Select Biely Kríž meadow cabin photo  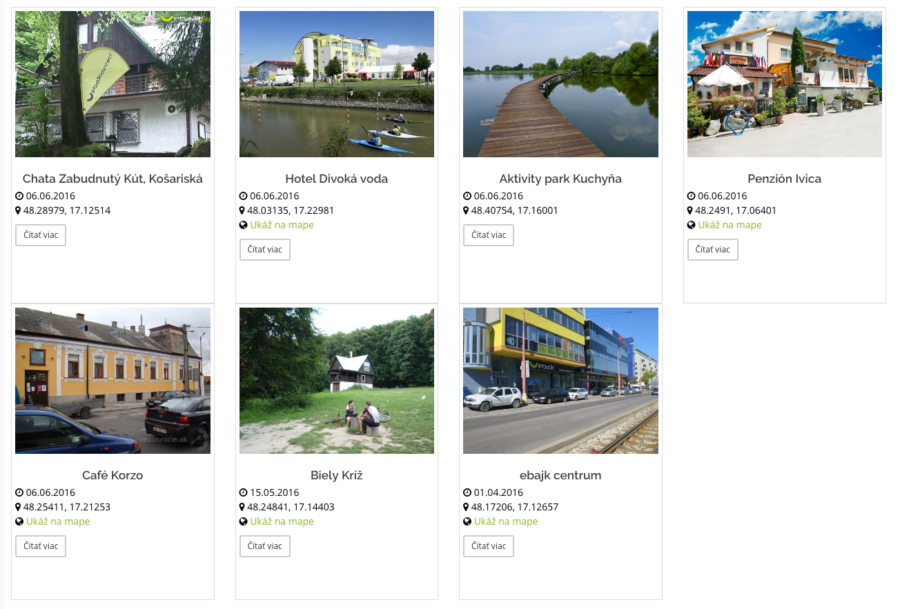click(x=337, y=381)
